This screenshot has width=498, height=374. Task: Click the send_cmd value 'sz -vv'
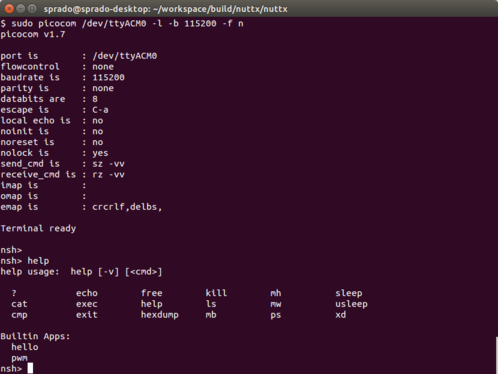click(108, 164)
